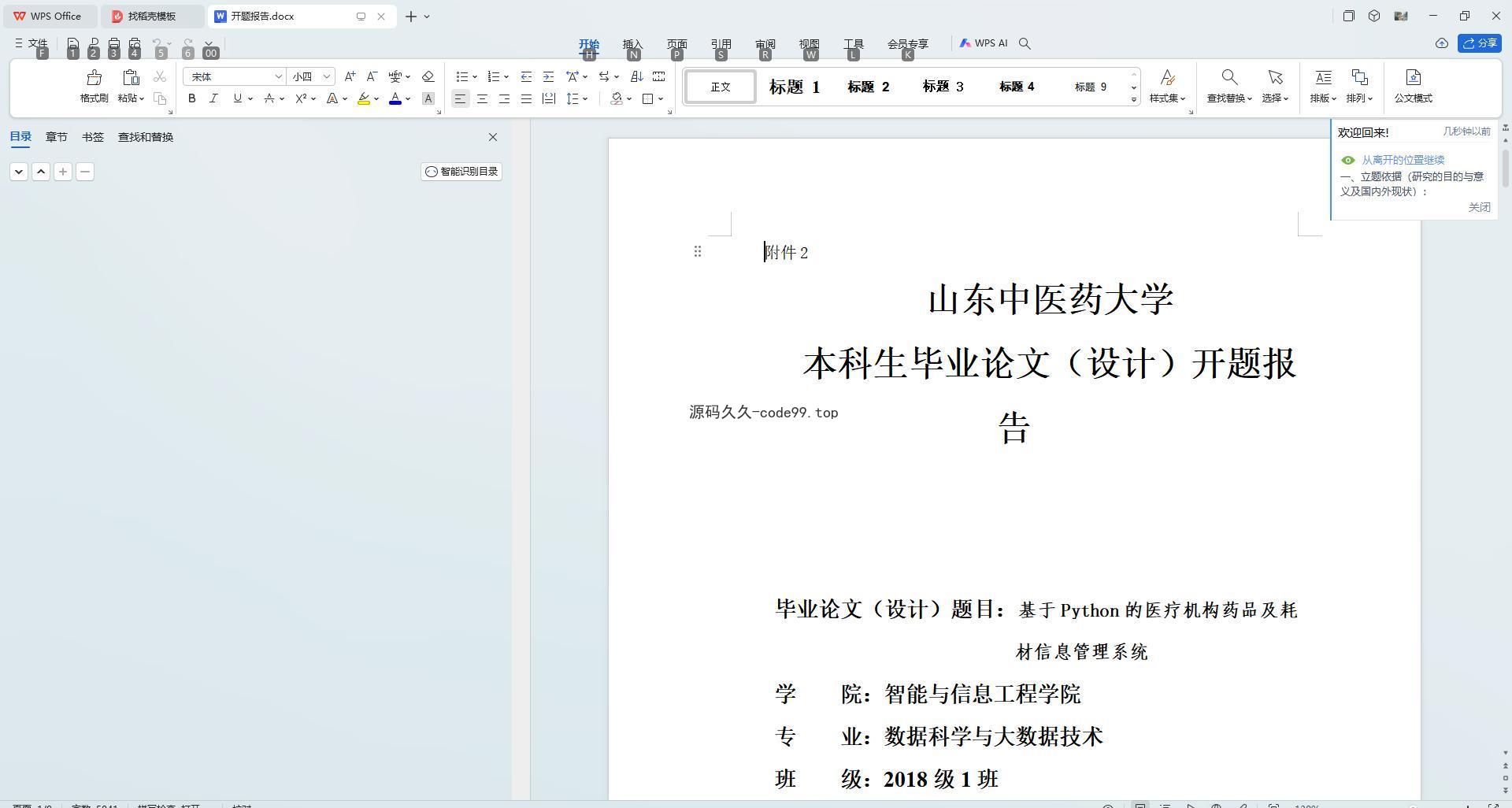Decrease font size with A- icon
Viewport: 1512px width, 808px height.
372,76
